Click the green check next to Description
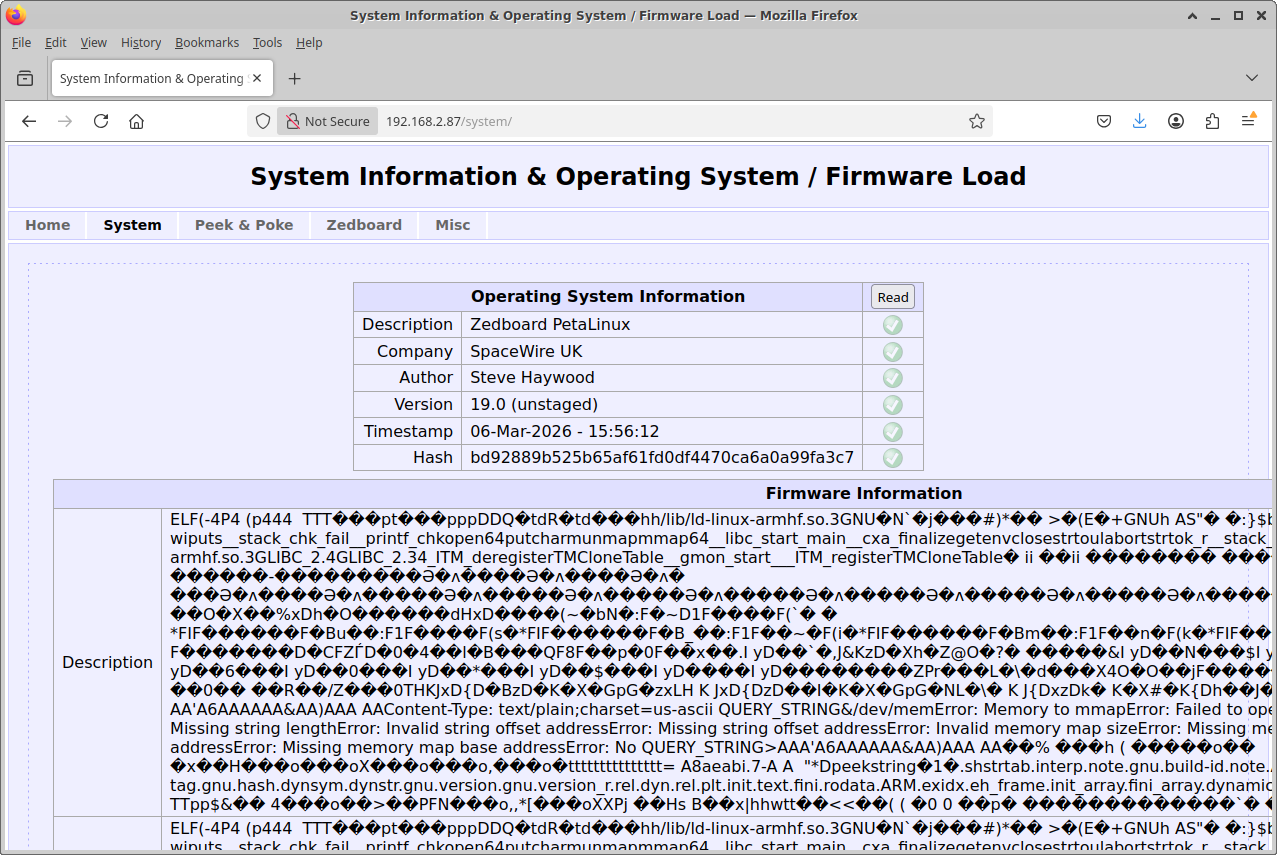 tap(892, 325)
